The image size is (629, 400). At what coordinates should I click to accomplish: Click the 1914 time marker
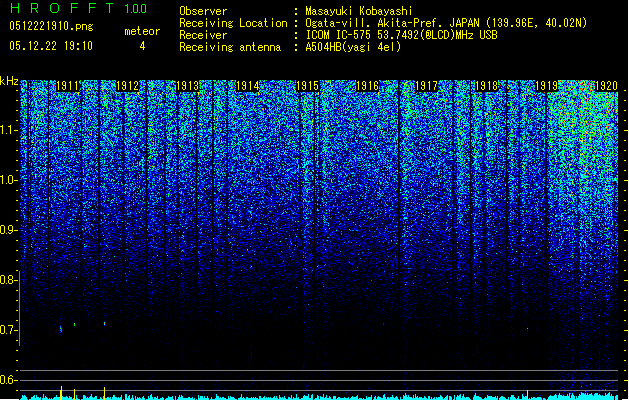(x=248, y=86)
